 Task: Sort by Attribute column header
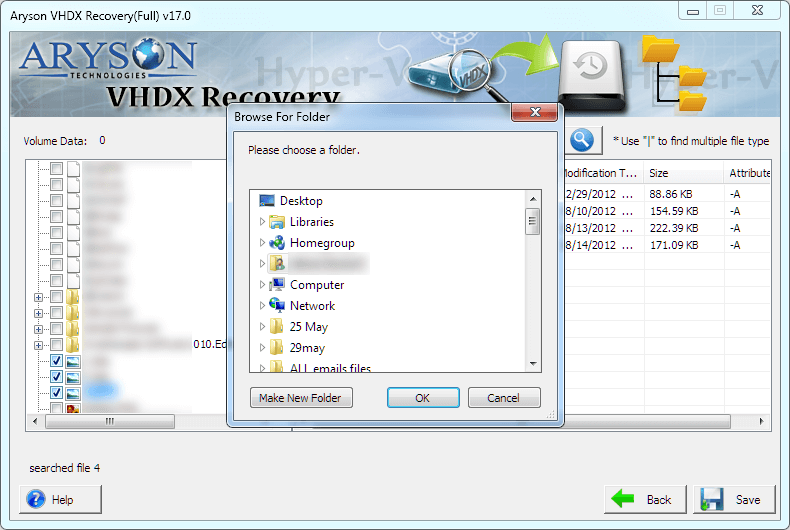(x=748, y=173)
